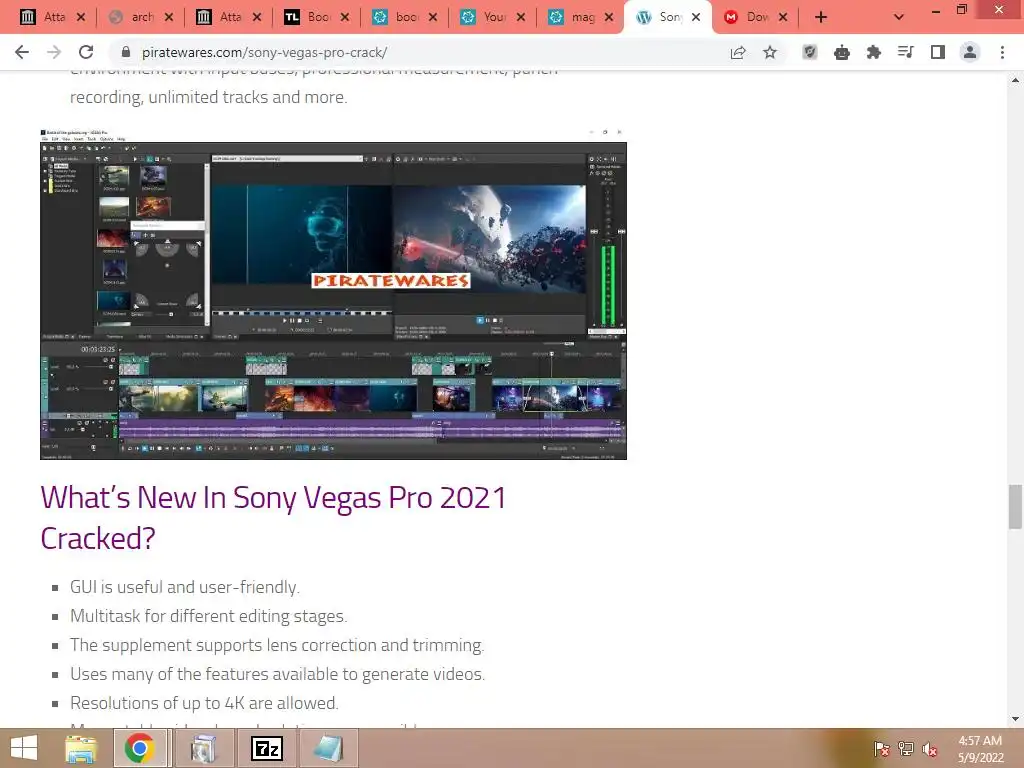Image resolution: width=1024 pixels, height=768 pixels.
Task: Close the mag tab
Action: [x=609, y=17]
